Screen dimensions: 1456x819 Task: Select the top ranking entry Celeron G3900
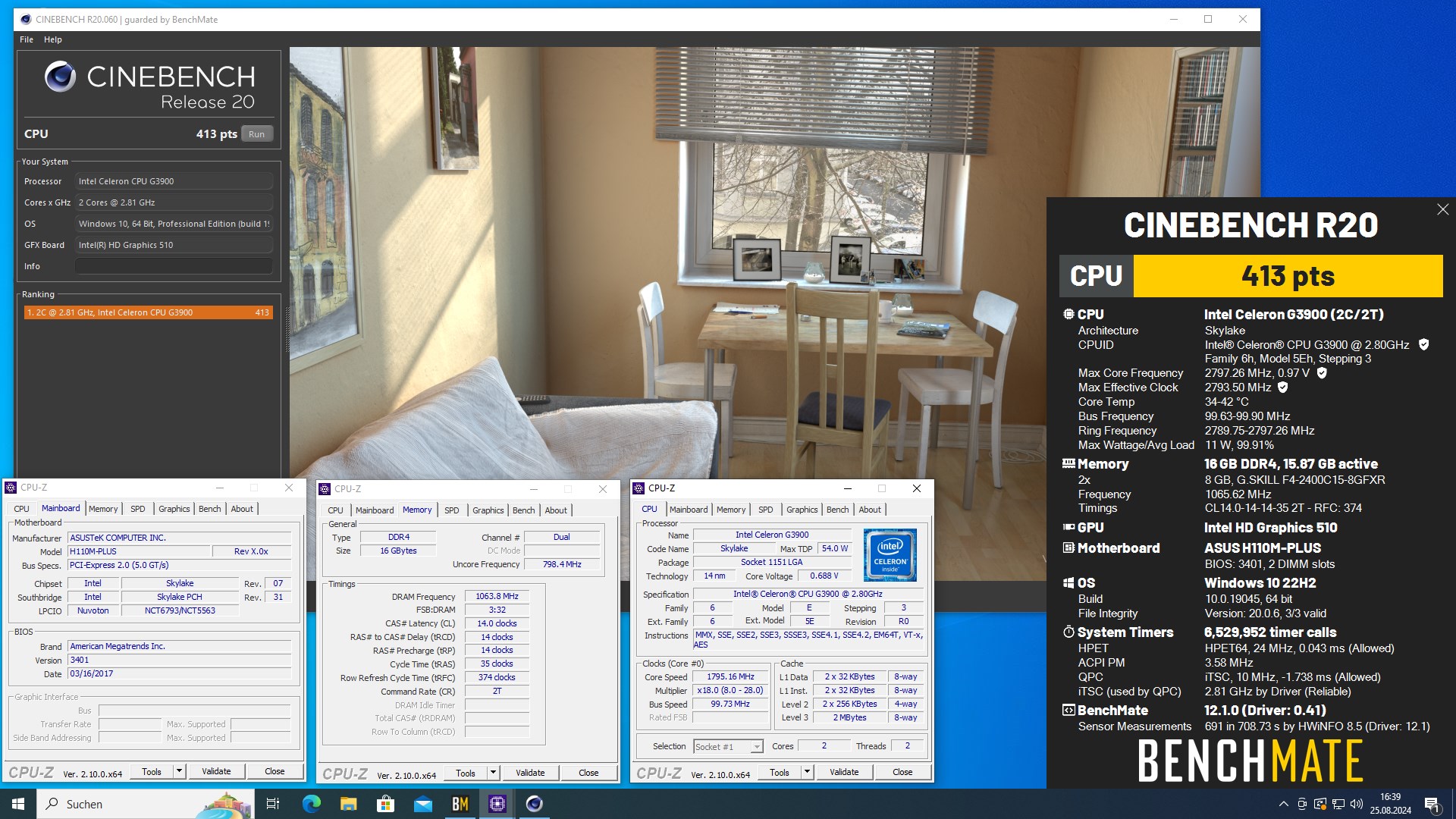point(148,312)
